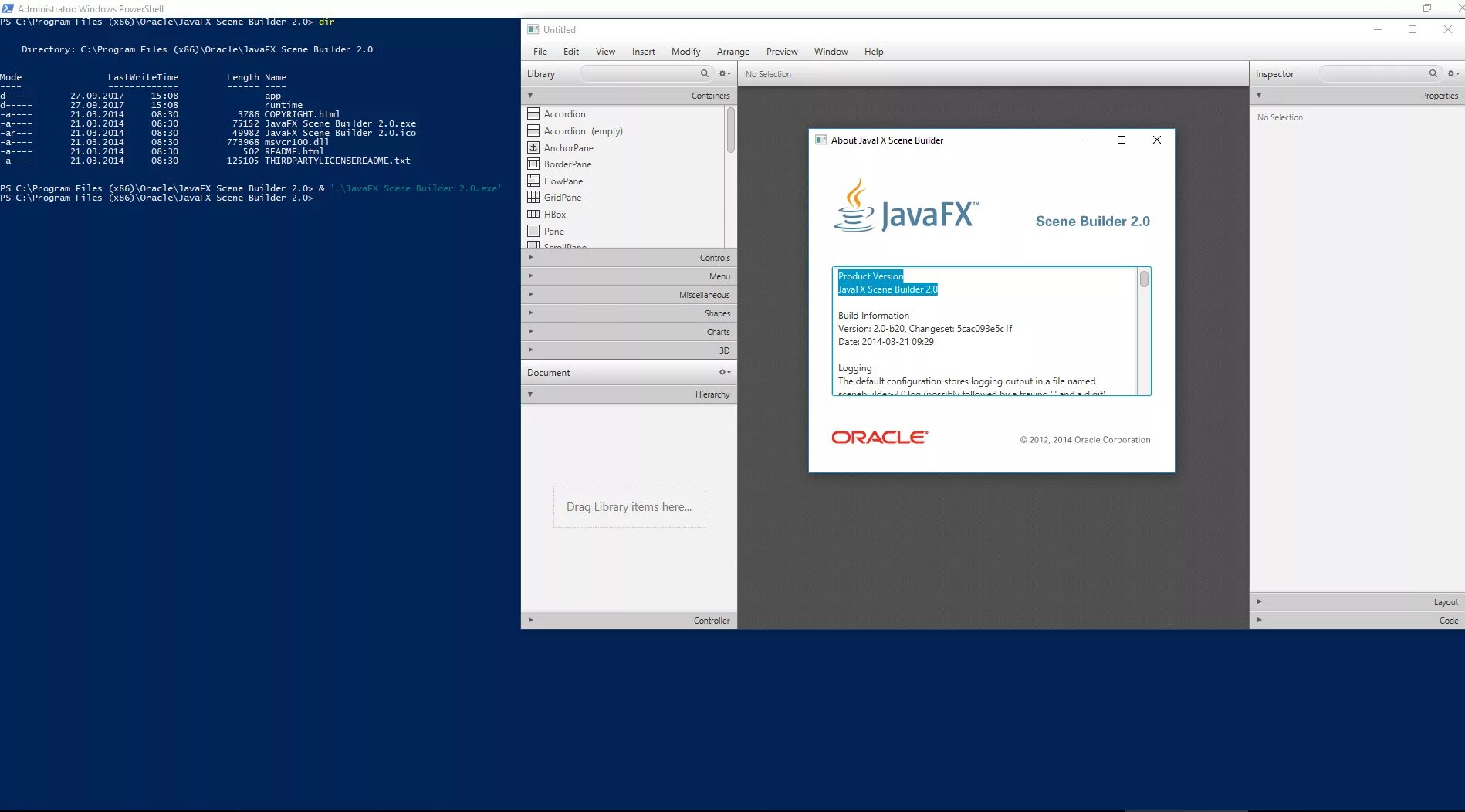Expand the Shapes library section
This screenshot has height=812, width=1465.
(530, 313)
